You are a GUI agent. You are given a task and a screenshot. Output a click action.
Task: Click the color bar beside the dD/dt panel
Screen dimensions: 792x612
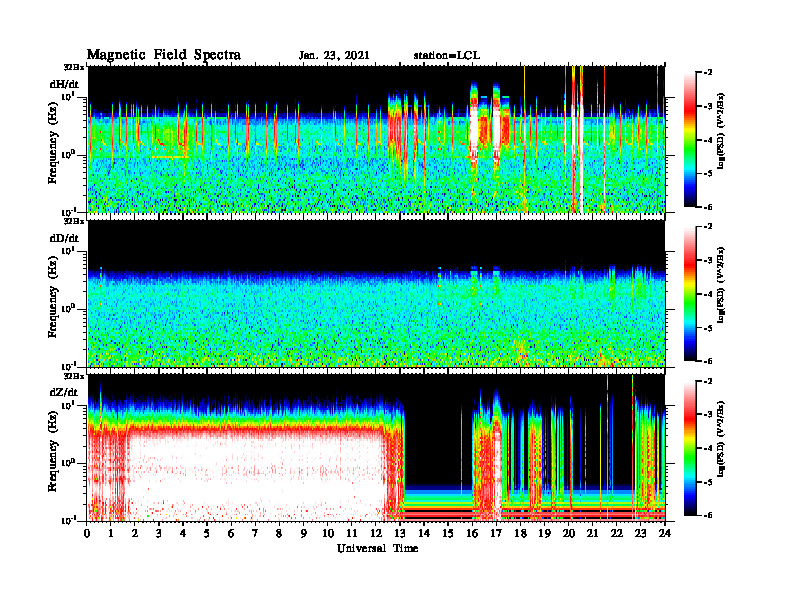click(690, 294)
